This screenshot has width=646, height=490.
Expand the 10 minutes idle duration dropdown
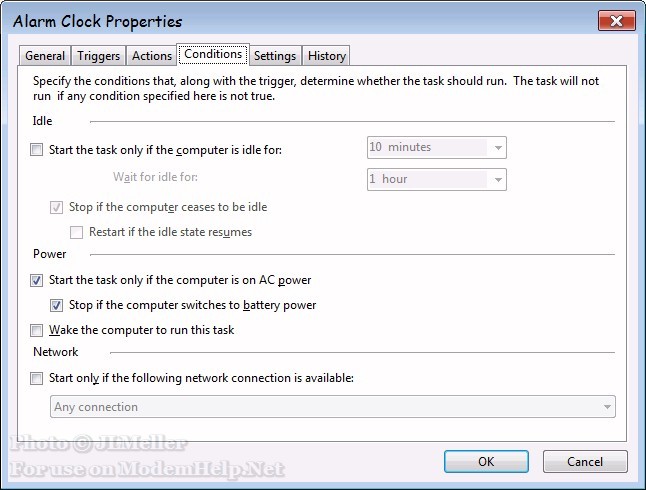(498, 148)
